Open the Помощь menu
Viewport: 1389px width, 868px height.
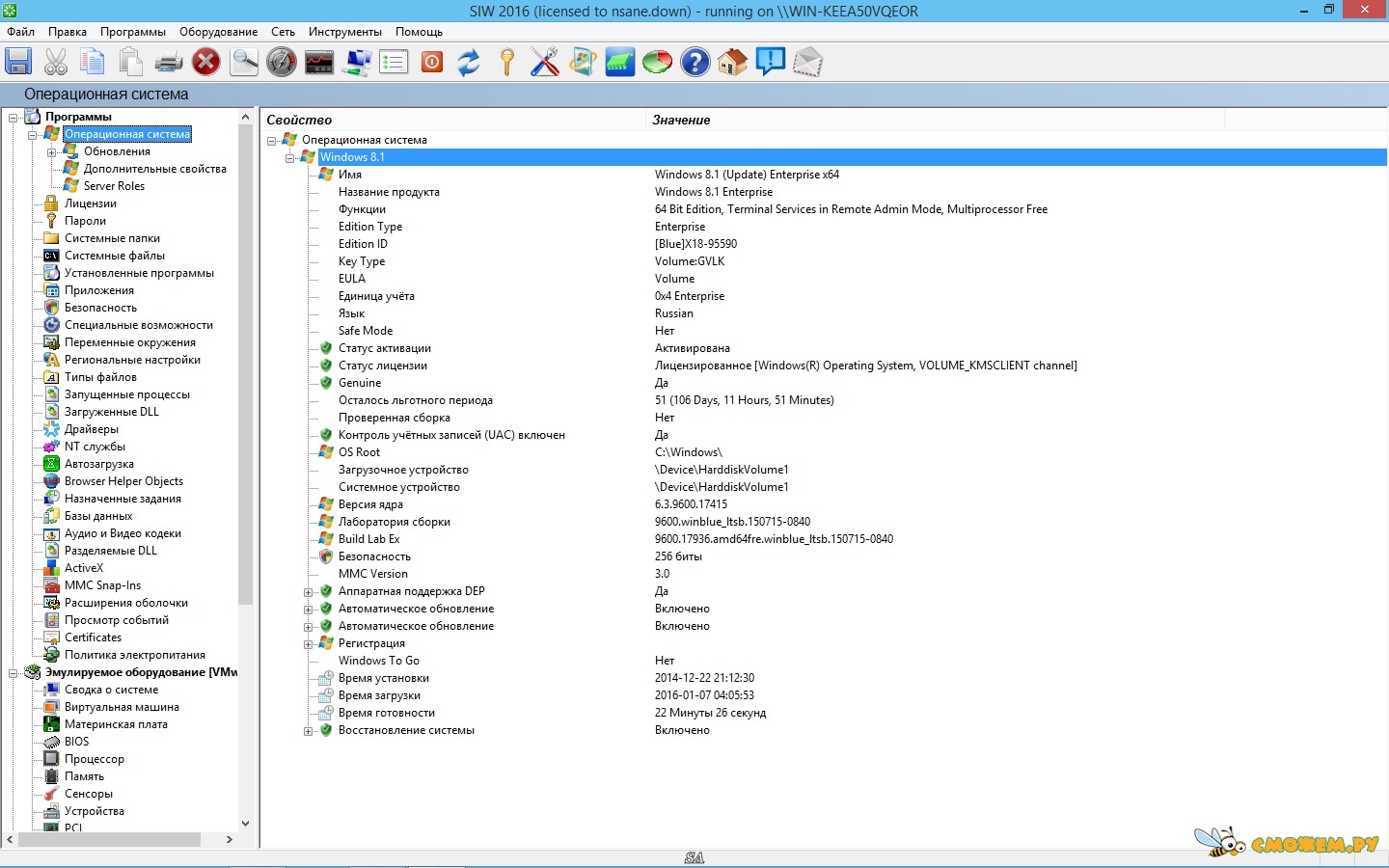[x=419, y=32]
